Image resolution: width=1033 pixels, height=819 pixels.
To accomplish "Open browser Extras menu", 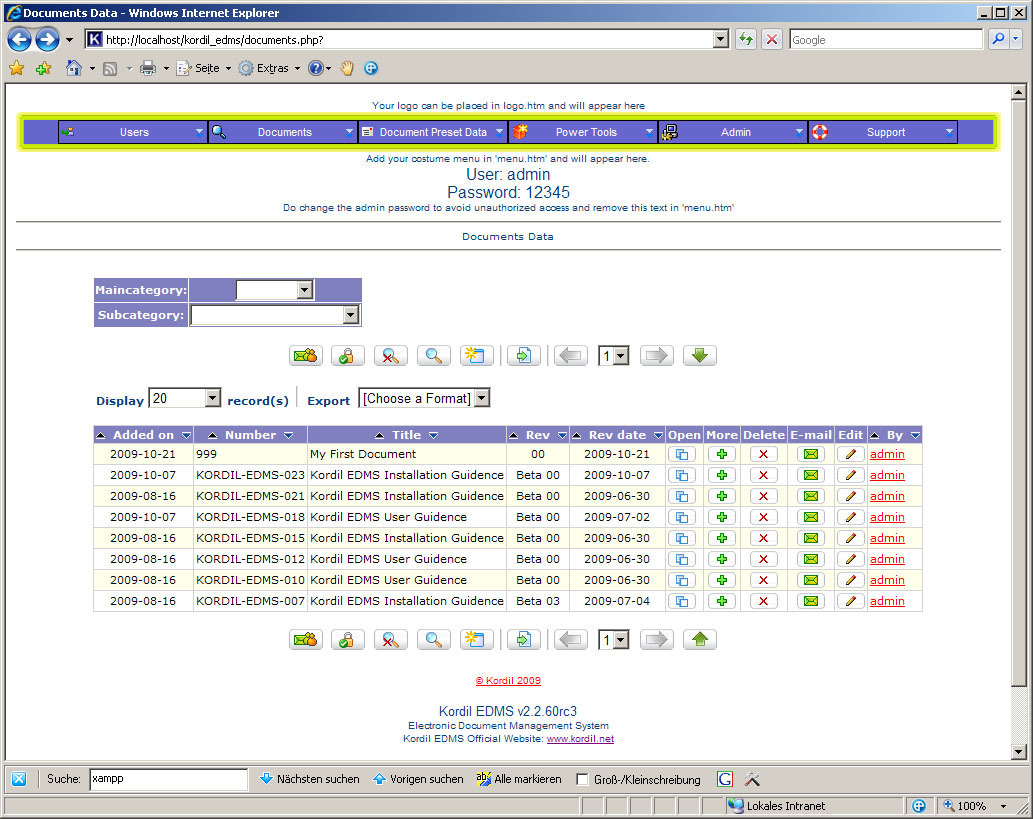I will click(269, 68).
